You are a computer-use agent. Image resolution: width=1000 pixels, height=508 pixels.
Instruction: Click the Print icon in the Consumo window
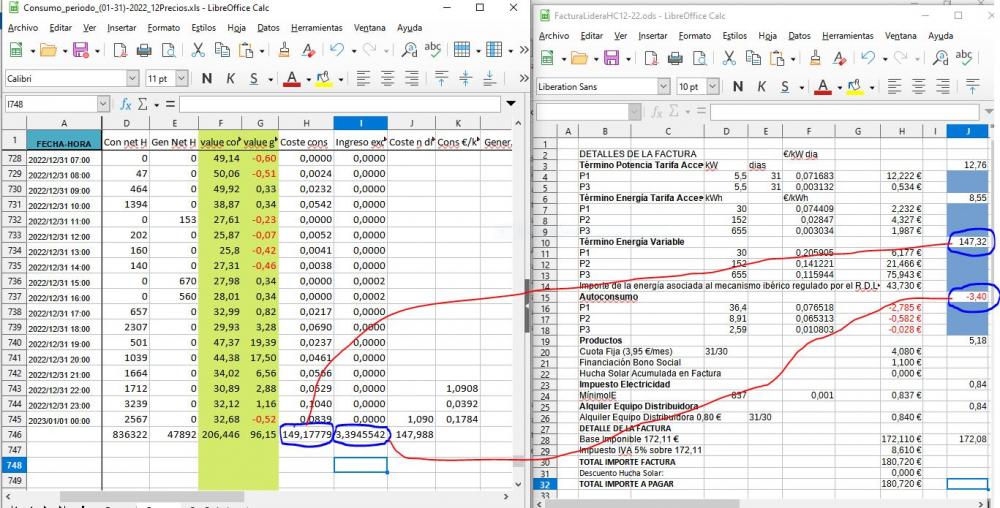point(144,50)
